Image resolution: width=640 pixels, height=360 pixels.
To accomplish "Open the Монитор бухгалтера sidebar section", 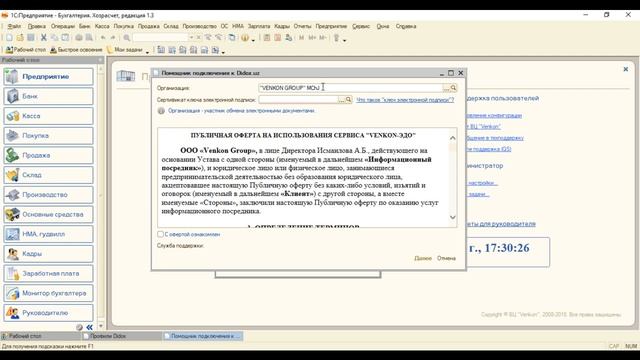I will [48, 293].
